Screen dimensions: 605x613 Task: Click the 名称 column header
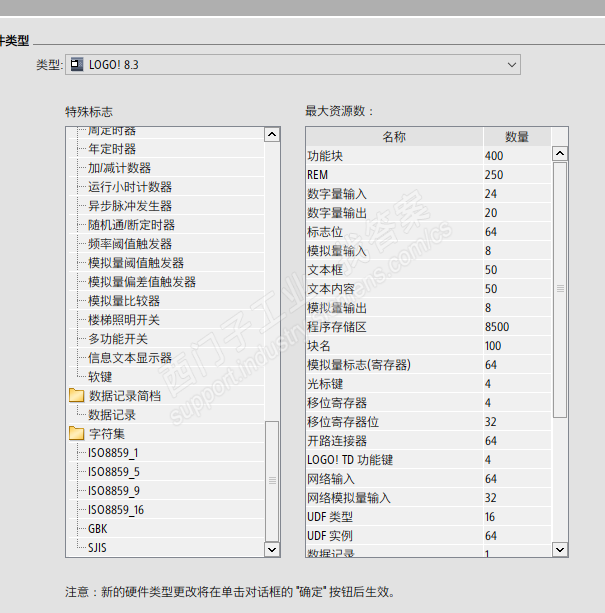click(394, 137)
